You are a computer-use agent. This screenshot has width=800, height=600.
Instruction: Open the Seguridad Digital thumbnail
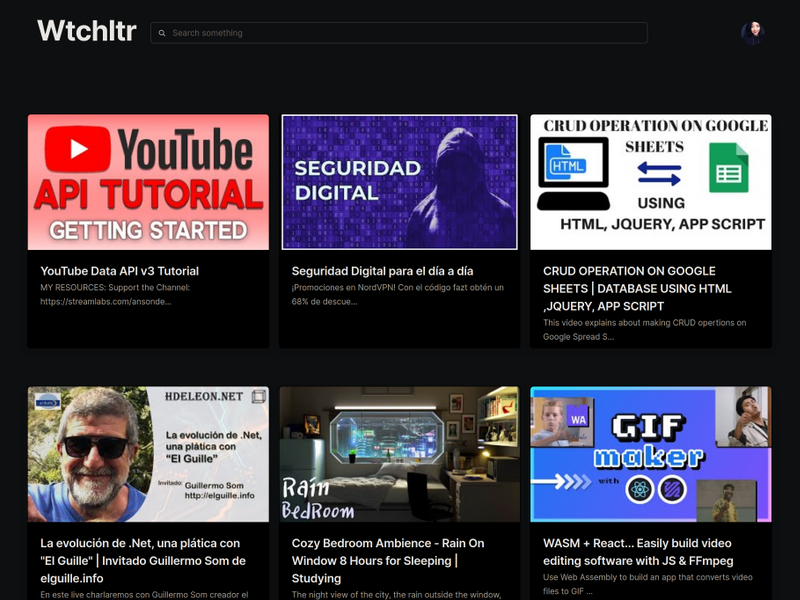pyautogui.click(x=399, y=182)
